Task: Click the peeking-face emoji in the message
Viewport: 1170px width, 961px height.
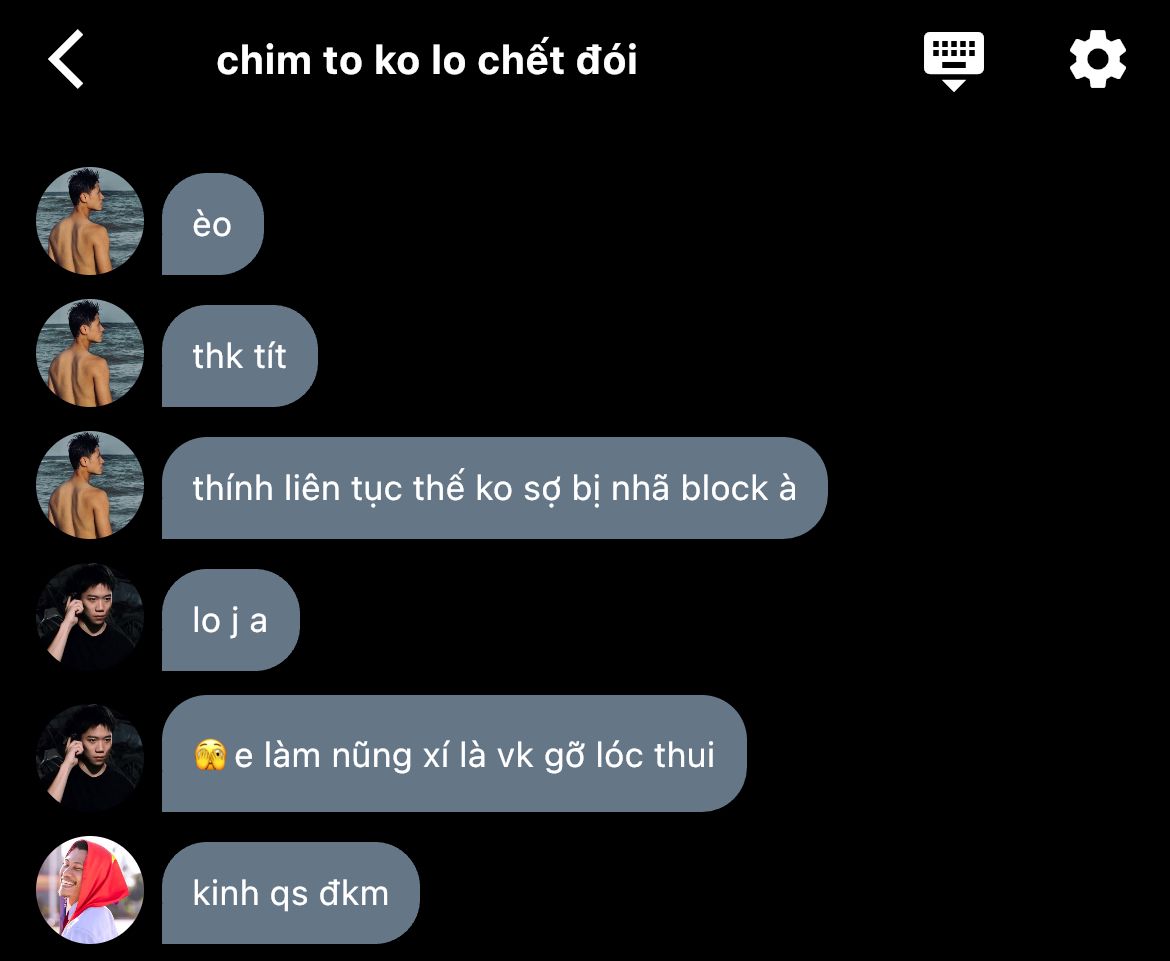Action: point(210,754)
